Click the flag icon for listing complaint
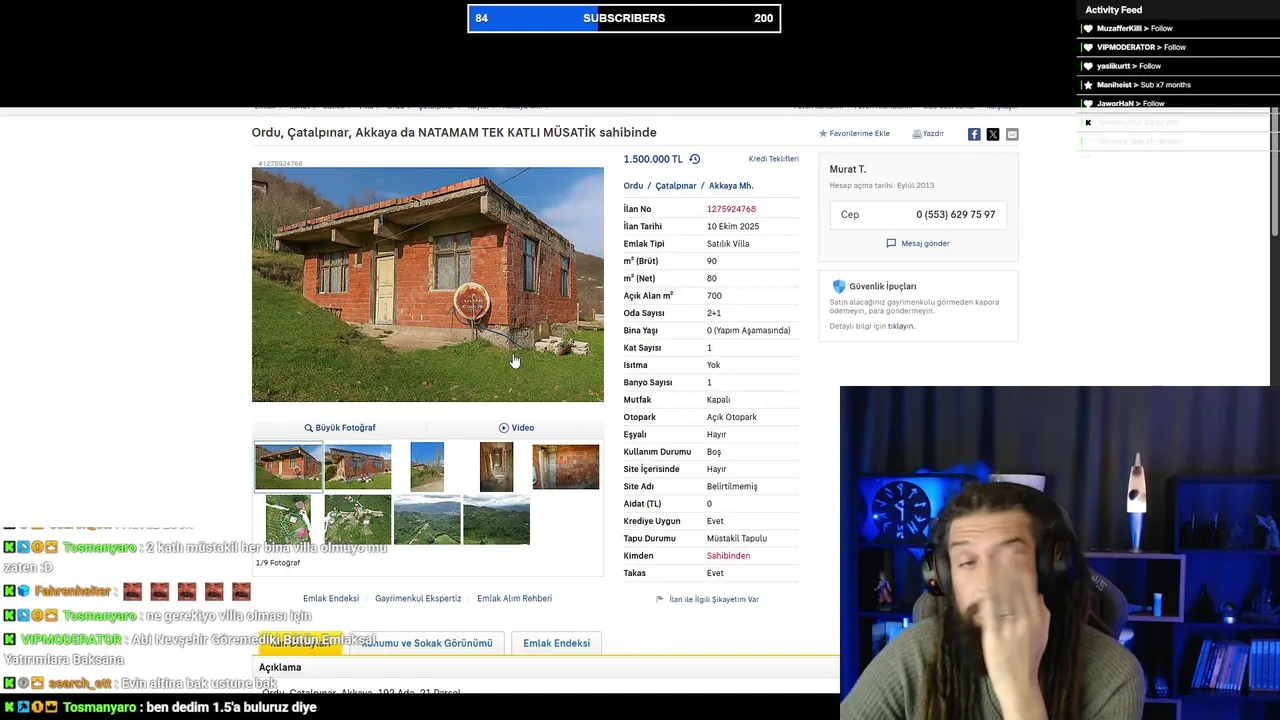 point(659,599)
